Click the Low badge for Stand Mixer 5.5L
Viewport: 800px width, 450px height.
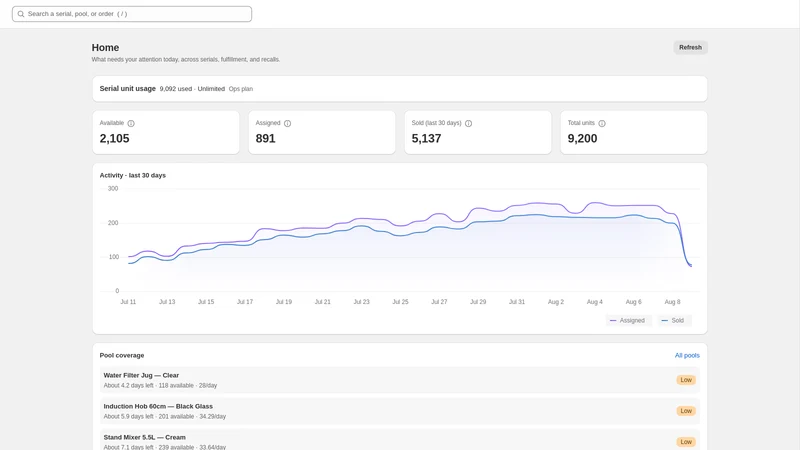[x=686, y=442]
